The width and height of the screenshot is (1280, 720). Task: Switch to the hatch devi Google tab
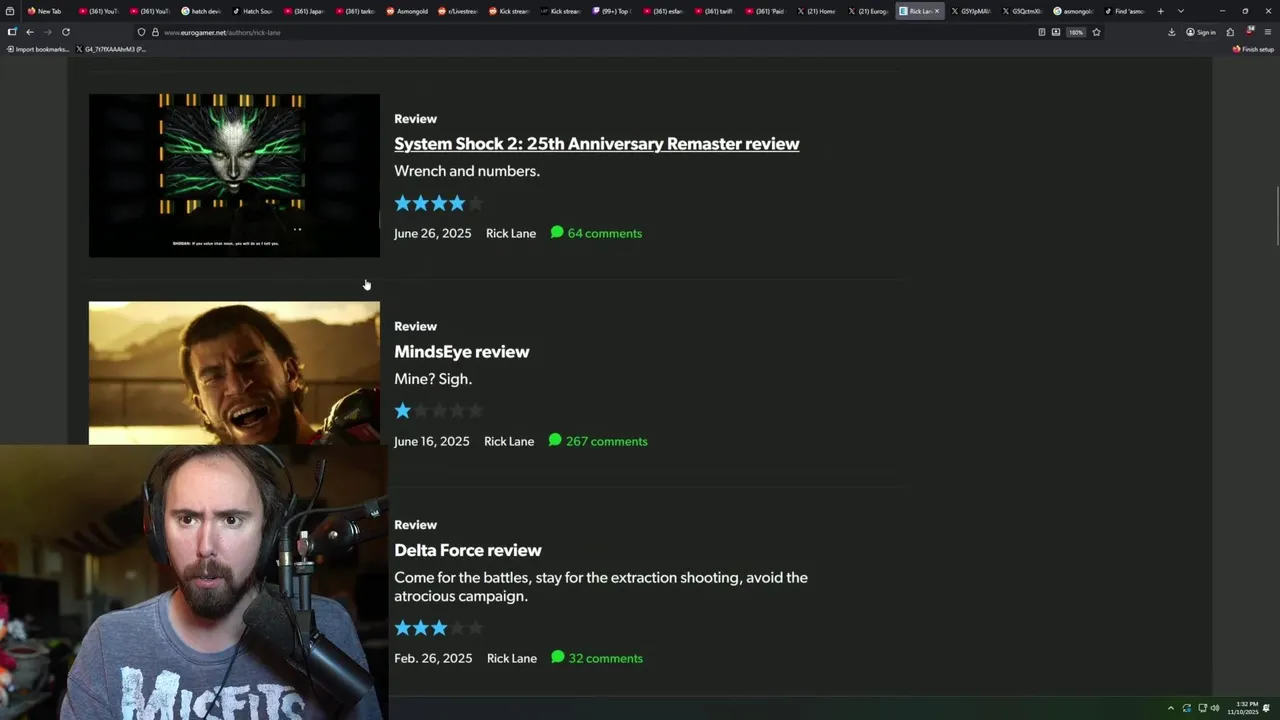tap(201, 11)
